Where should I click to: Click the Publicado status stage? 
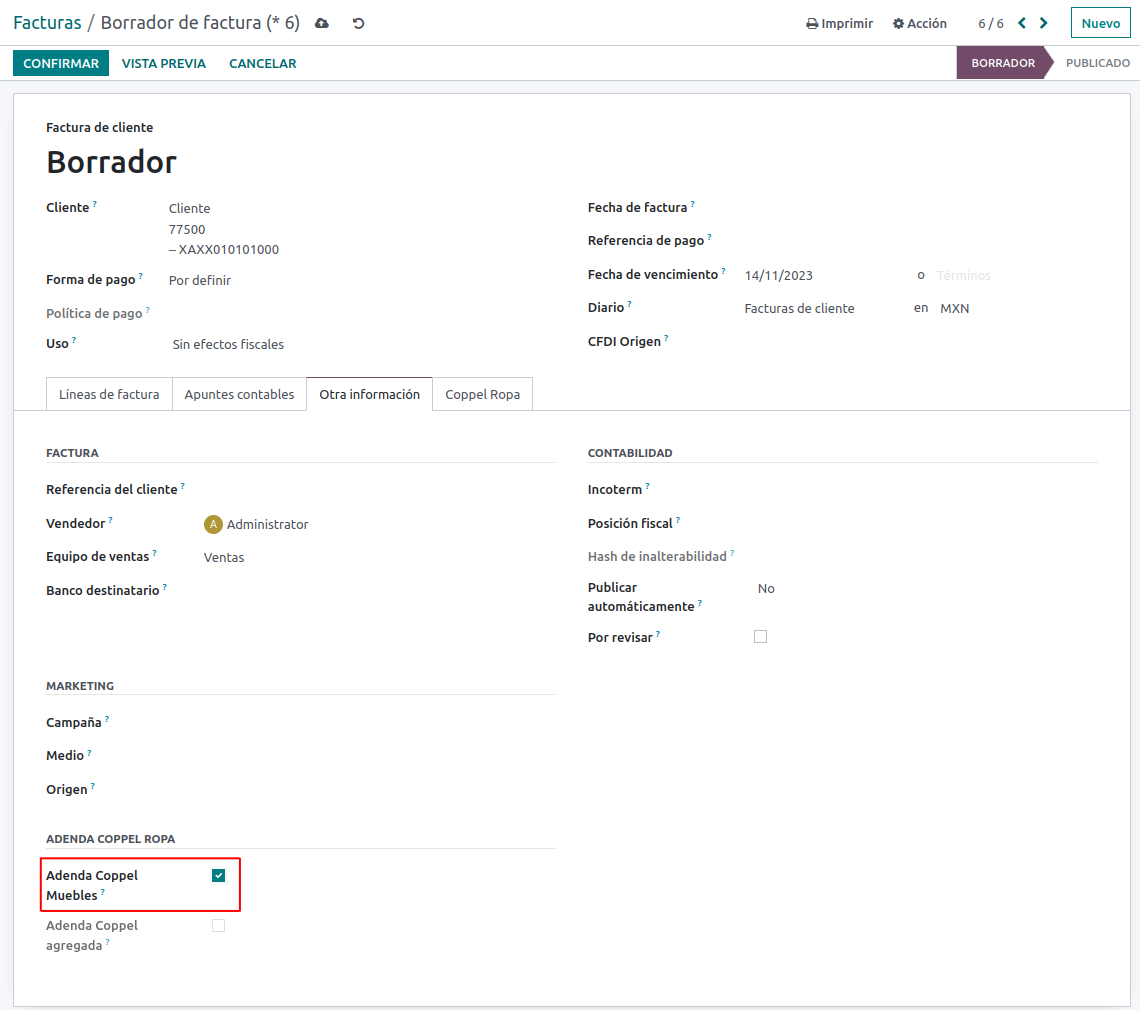tap(1097, 63)
